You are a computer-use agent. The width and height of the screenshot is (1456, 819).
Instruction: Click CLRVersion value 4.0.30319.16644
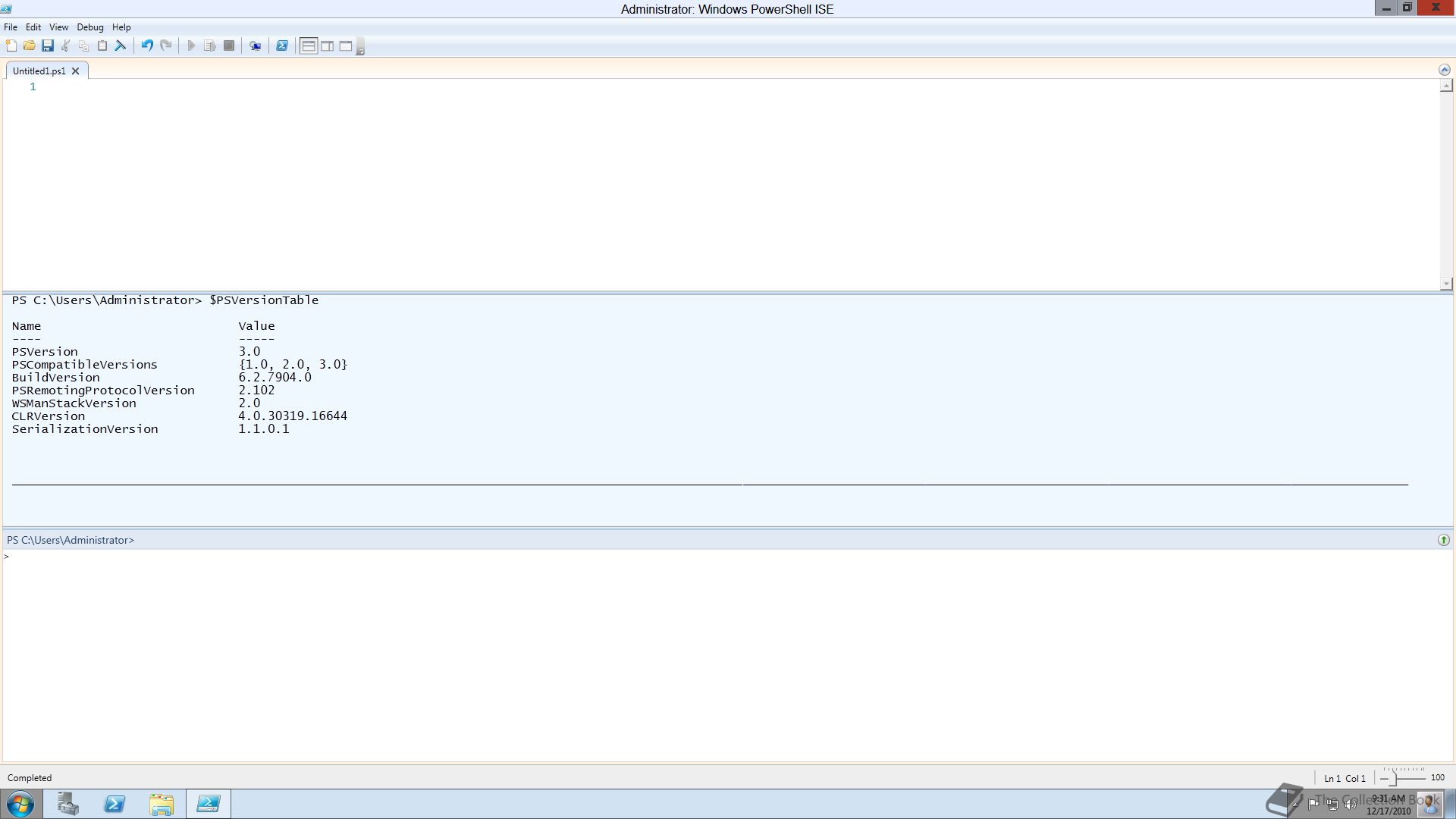point(293,416)
